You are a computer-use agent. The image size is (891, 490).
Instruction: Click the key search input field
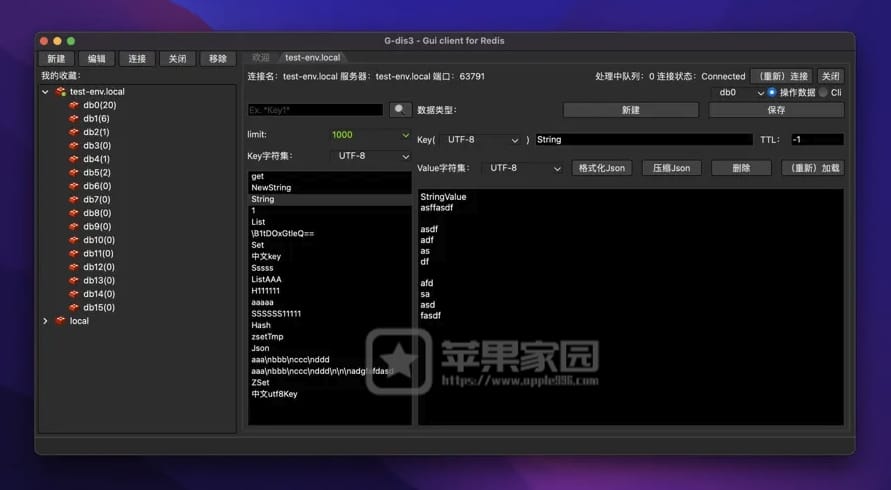pyautogui.click(x=315, y=110)
